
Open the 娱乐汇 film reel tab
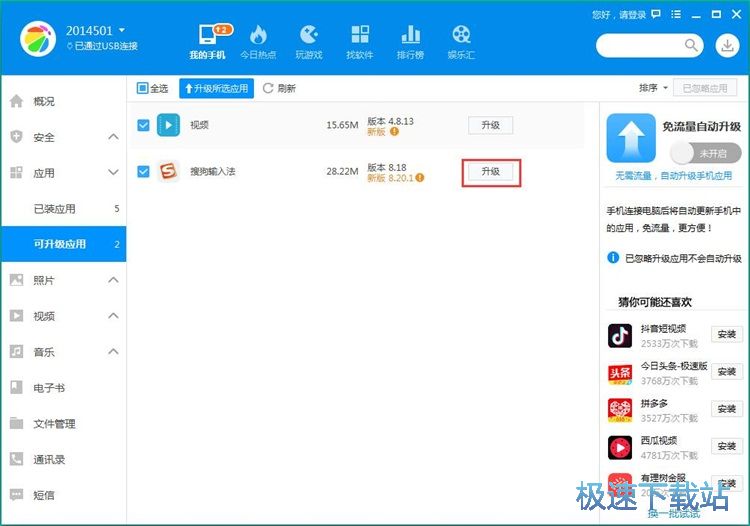pyautogui.click(x=461, y=42)
